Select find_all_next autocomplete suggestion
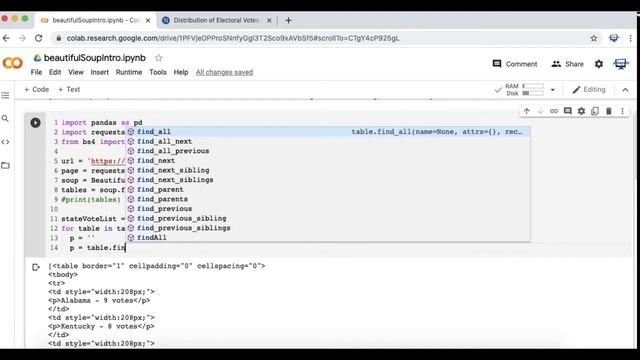 (328, 141)
